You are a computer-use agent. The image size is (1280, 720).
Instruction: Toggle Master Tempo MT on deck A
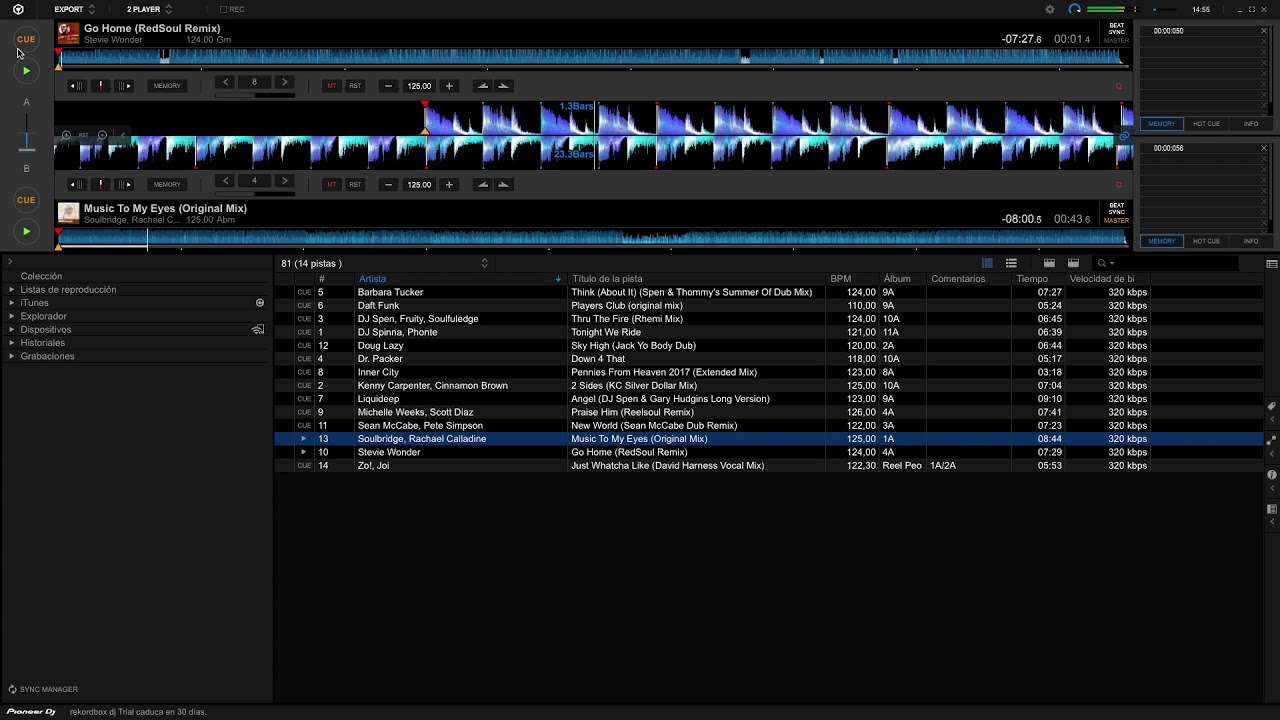tap(332, 86)
